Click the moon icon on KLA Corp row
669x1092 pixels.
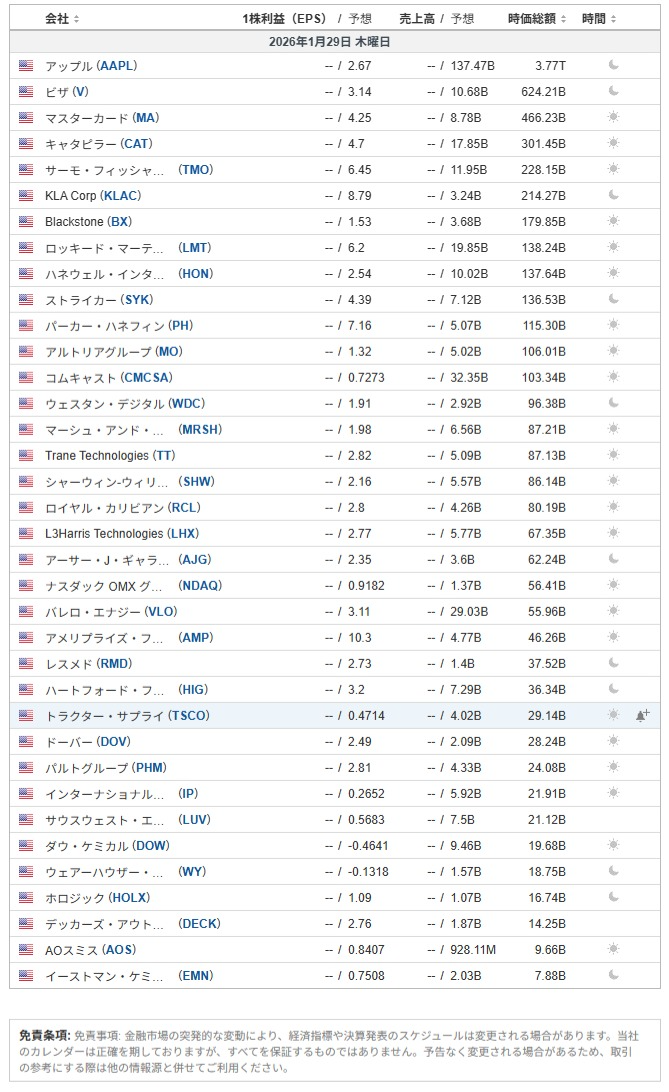614,196
